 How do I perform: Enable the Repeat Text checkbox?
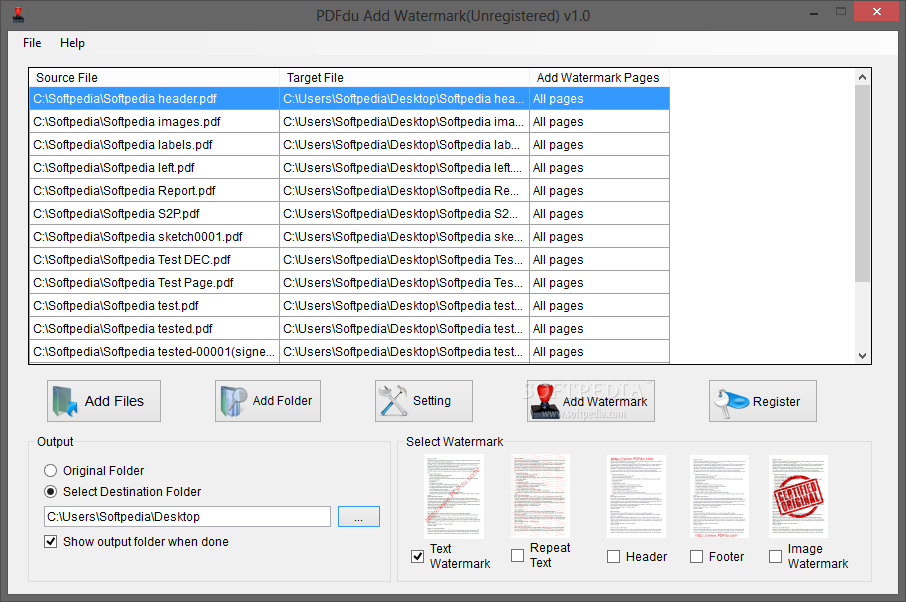click(x=518, y=555)
